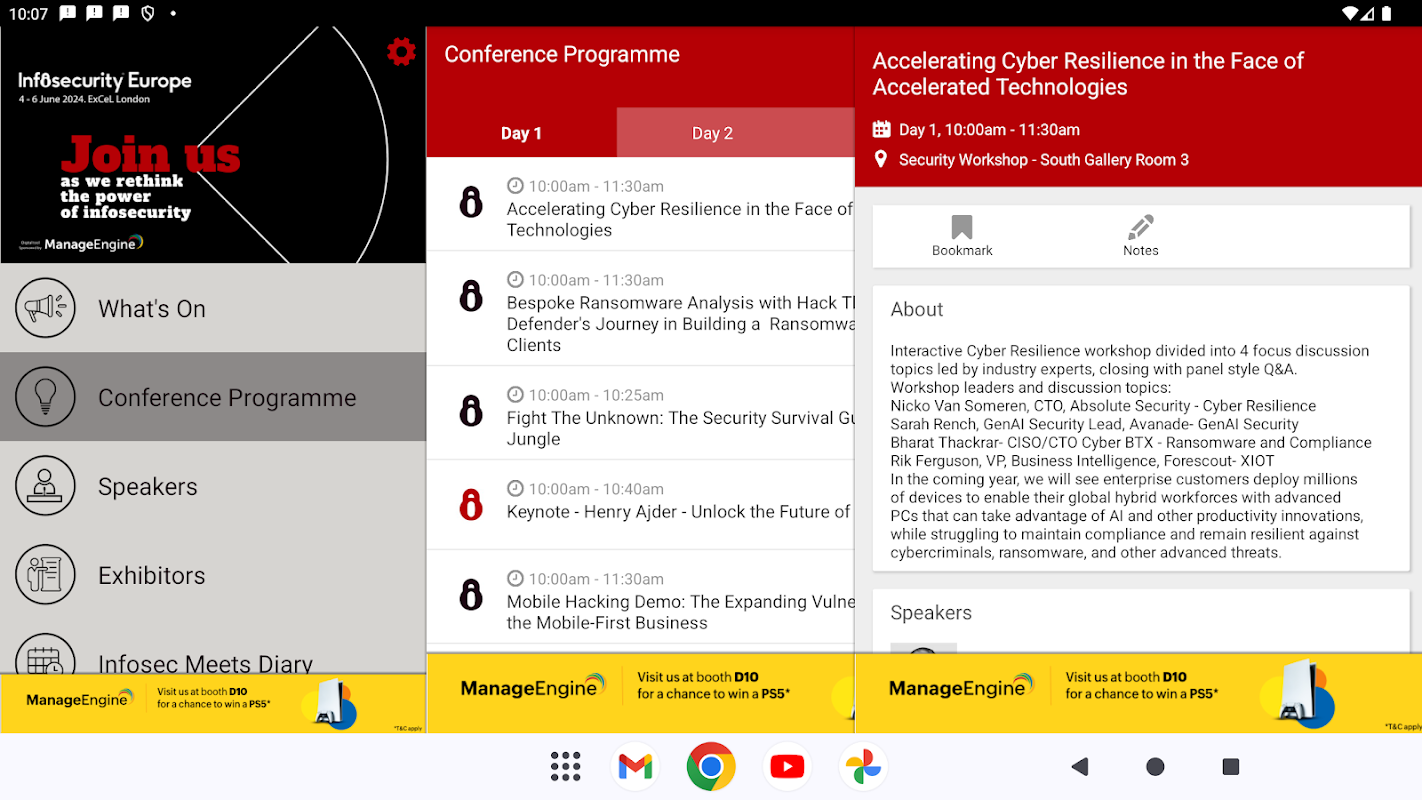Viewport: 1422px width, 800px height.
Task: Open settings via the red gear icon
Action: pos(401,52)
